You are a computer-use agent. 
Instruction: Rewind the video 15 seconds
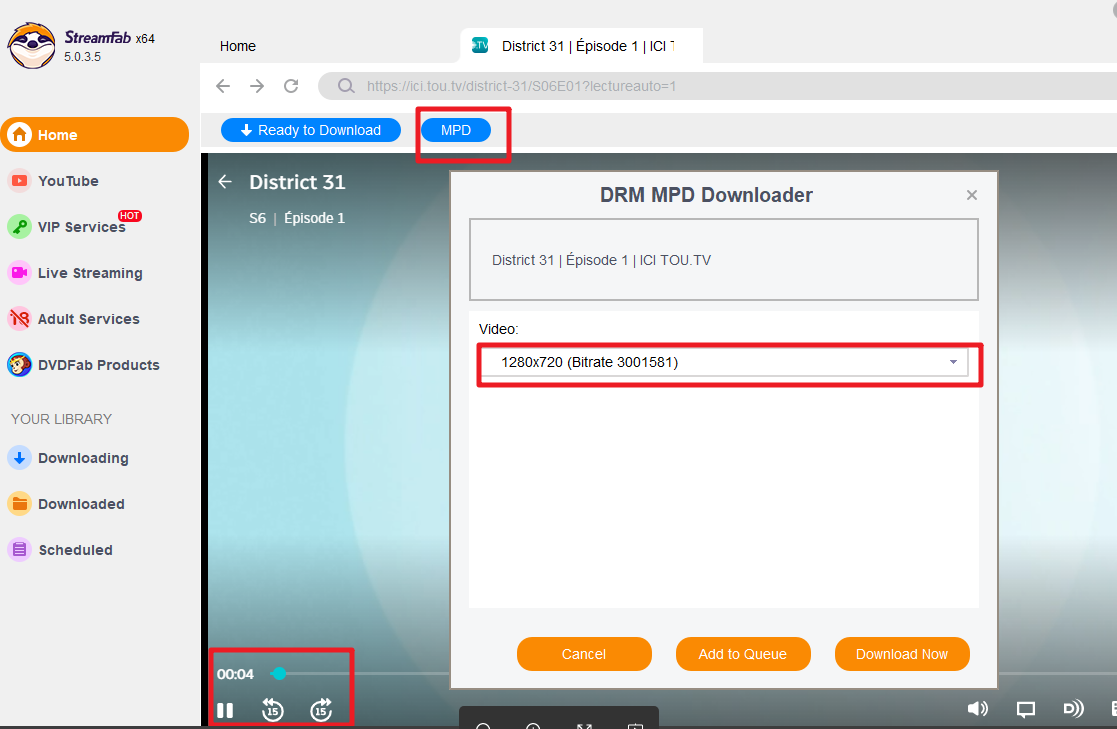tap(273, 710)
